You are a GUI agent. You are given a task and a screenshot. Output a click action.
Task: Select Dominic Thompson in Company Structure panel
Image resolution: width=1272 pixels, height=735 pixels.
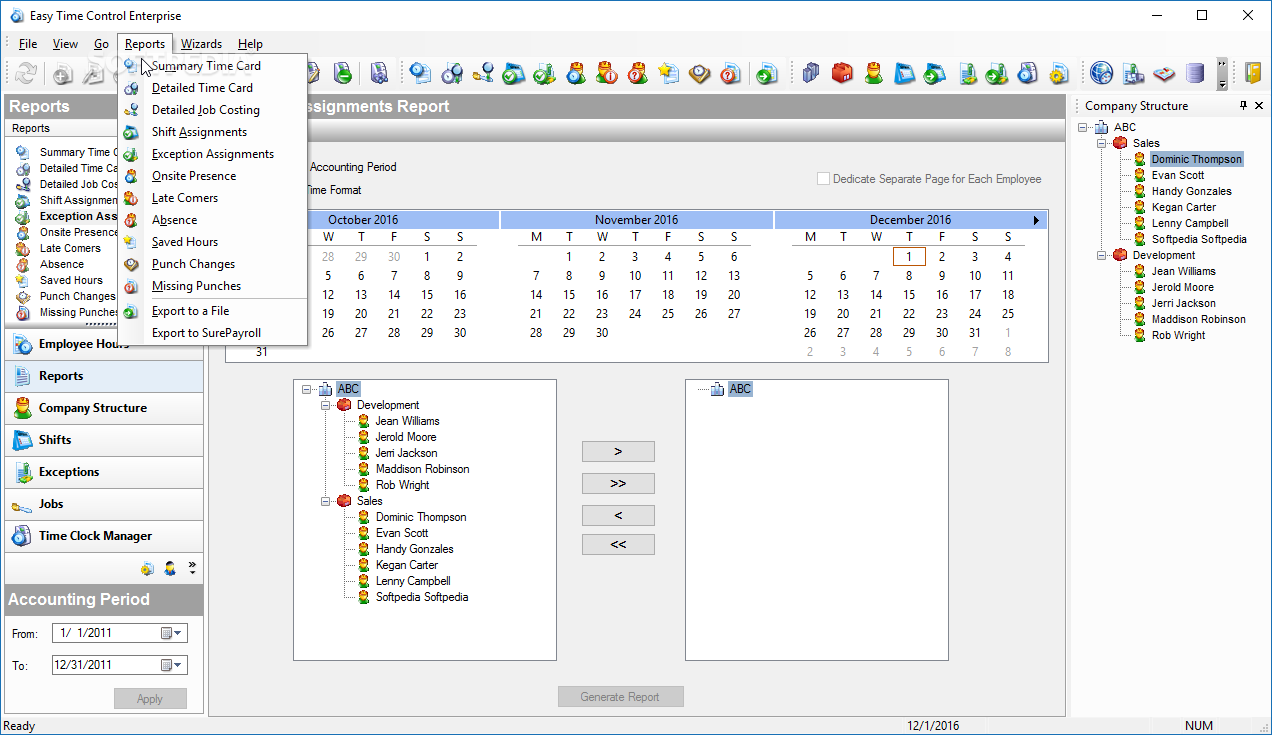coord(1196,159)
